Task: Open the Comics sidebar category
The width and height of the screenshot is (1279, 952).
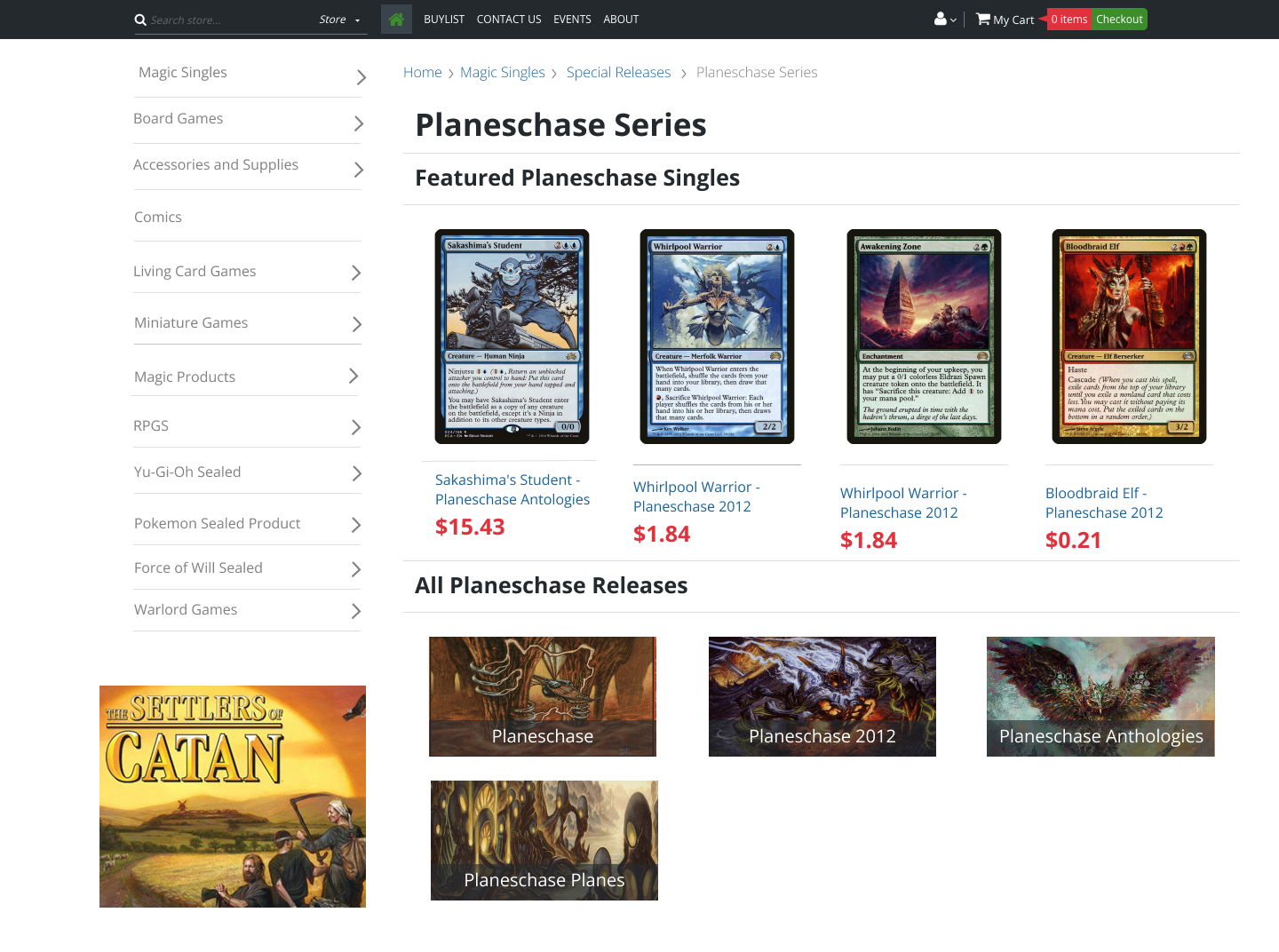Action: point(158,218)
